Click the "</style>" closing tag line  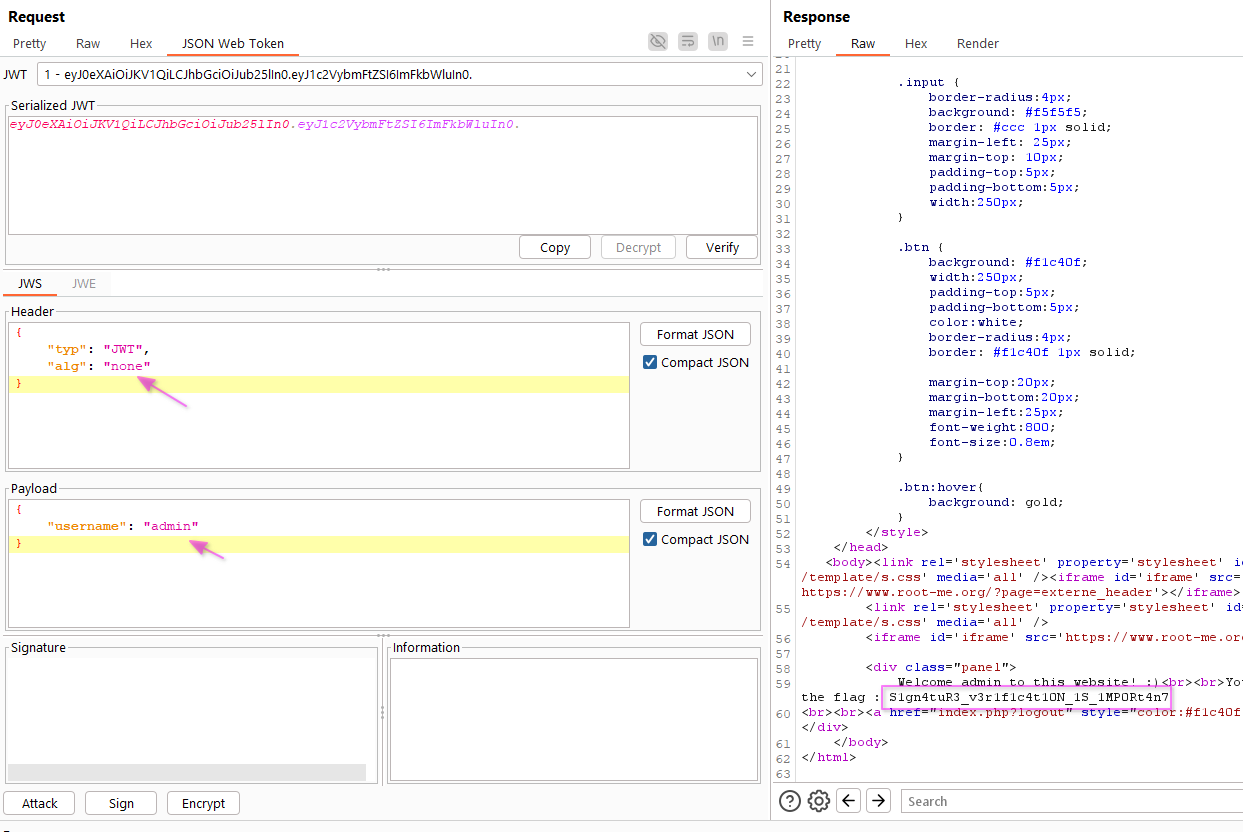pos(897,532)
